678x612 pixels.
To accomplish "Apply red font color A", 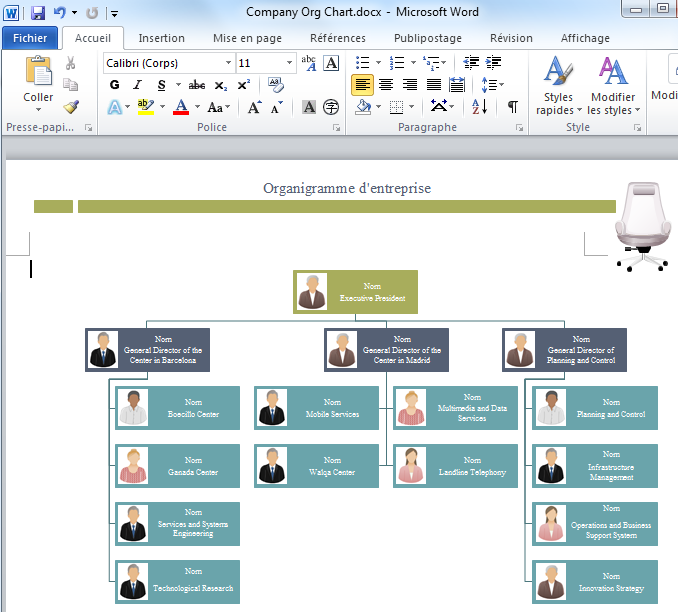I will [x=181, y=107].
